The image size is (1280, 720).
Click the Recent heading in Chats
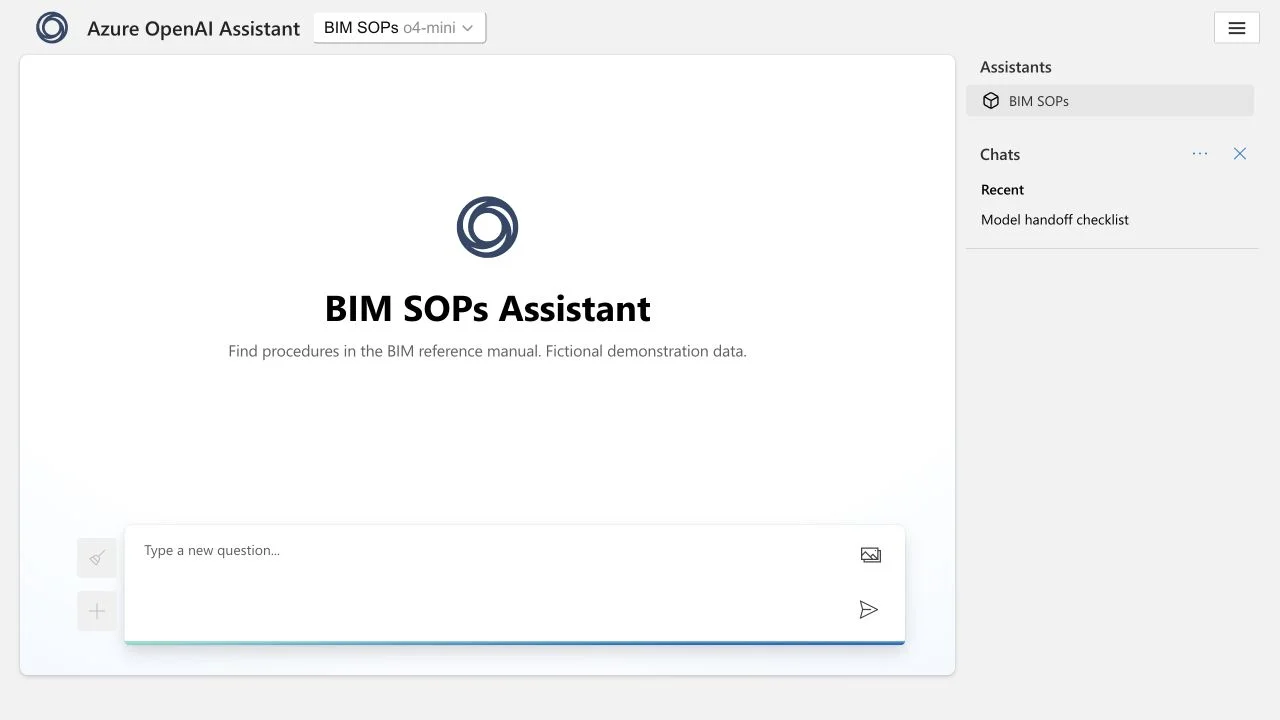tap(1002, 190)
